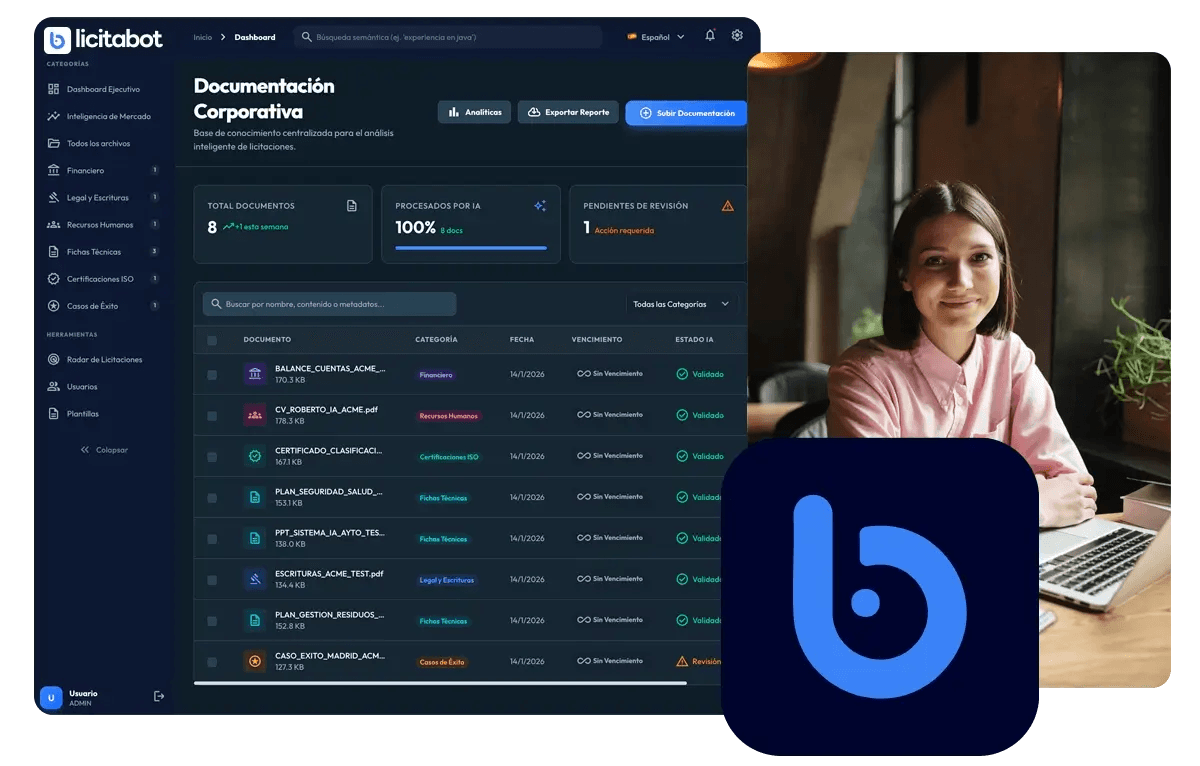Open the Español language dropdown
Viewport: 1200px width, 766px height.
pos(656,37)
